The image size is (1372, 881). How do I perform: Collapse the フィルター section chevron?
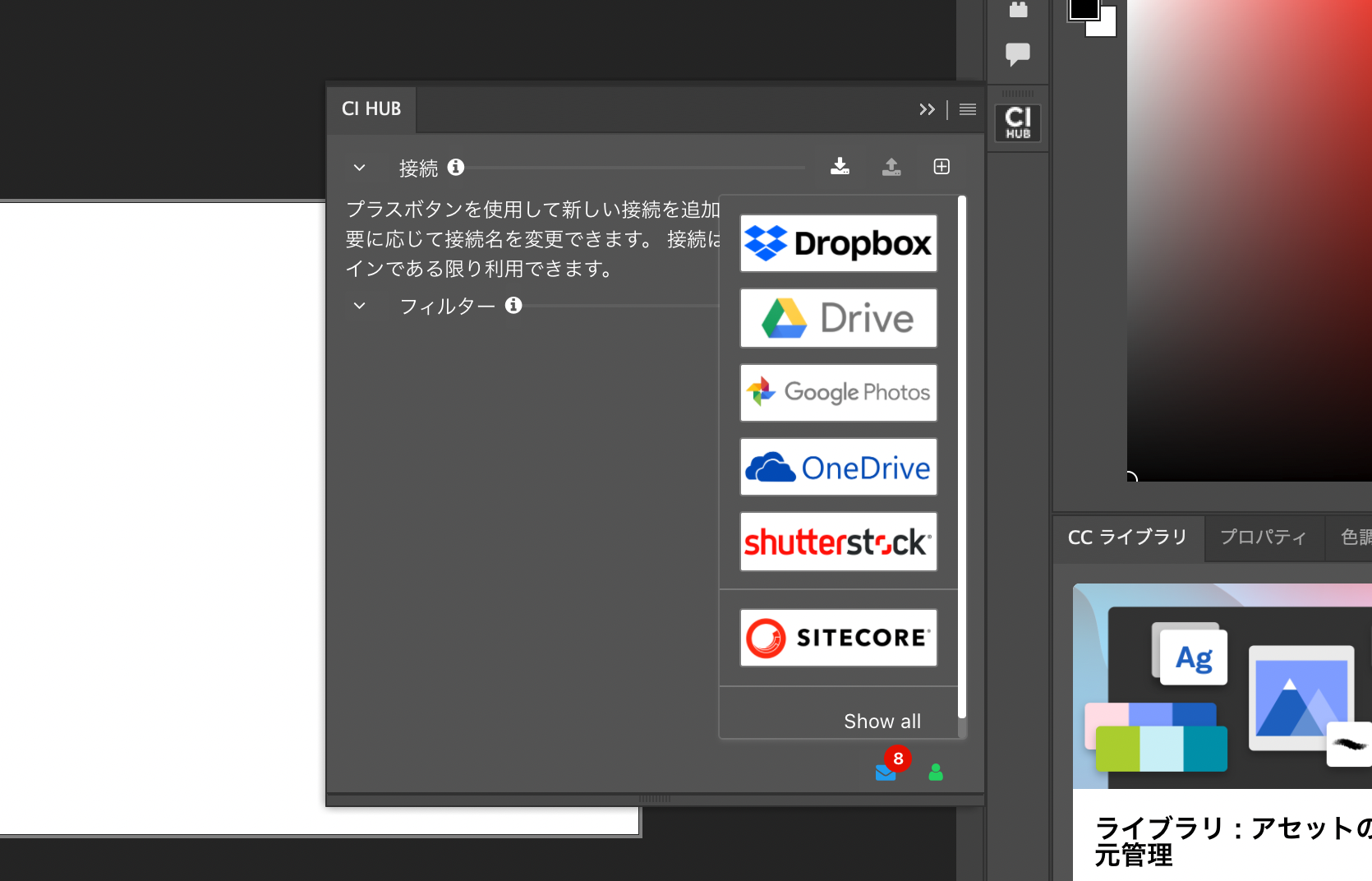point(359,306)
